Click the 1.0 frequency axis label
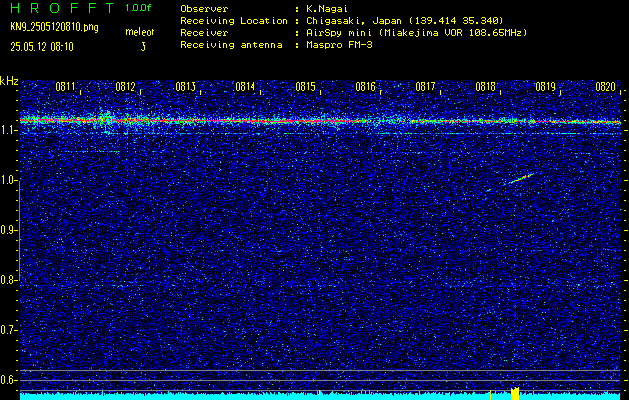 pos(9,180)
